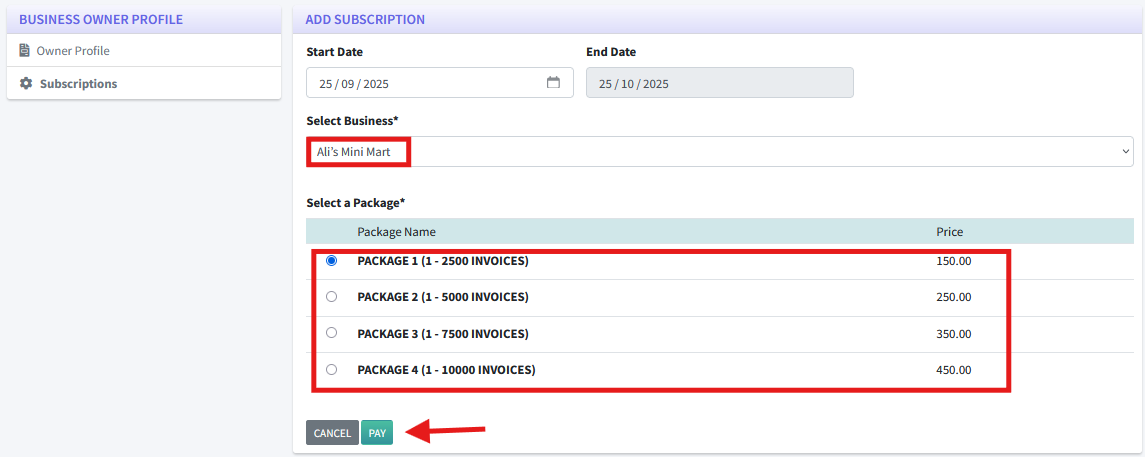Click the Start Date input field
The image size is (1145, 457).
click(x=420, y=83)
